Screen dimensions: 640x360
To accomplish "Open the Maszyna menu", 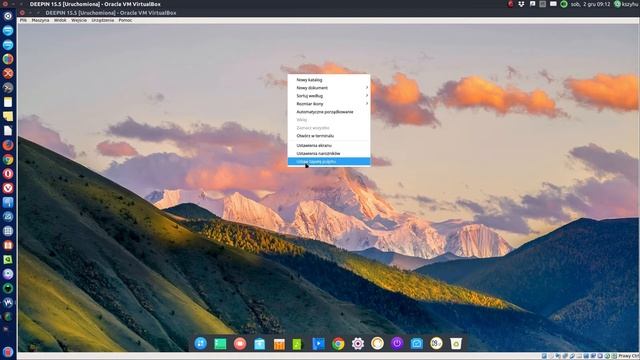I will [x=40, y=20].
